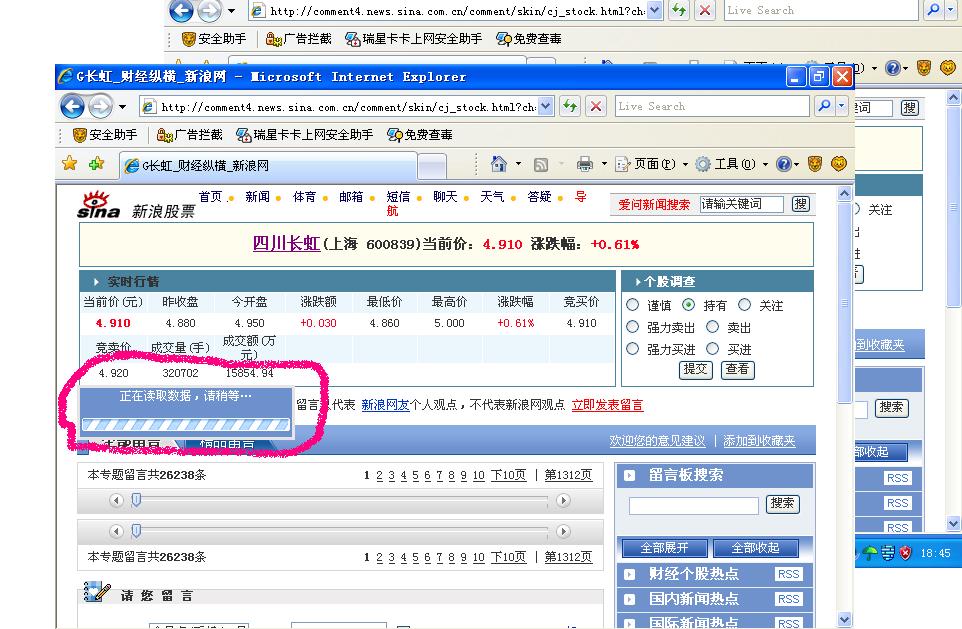Click the Help question-mark icon in the front window

click(783, 164)
